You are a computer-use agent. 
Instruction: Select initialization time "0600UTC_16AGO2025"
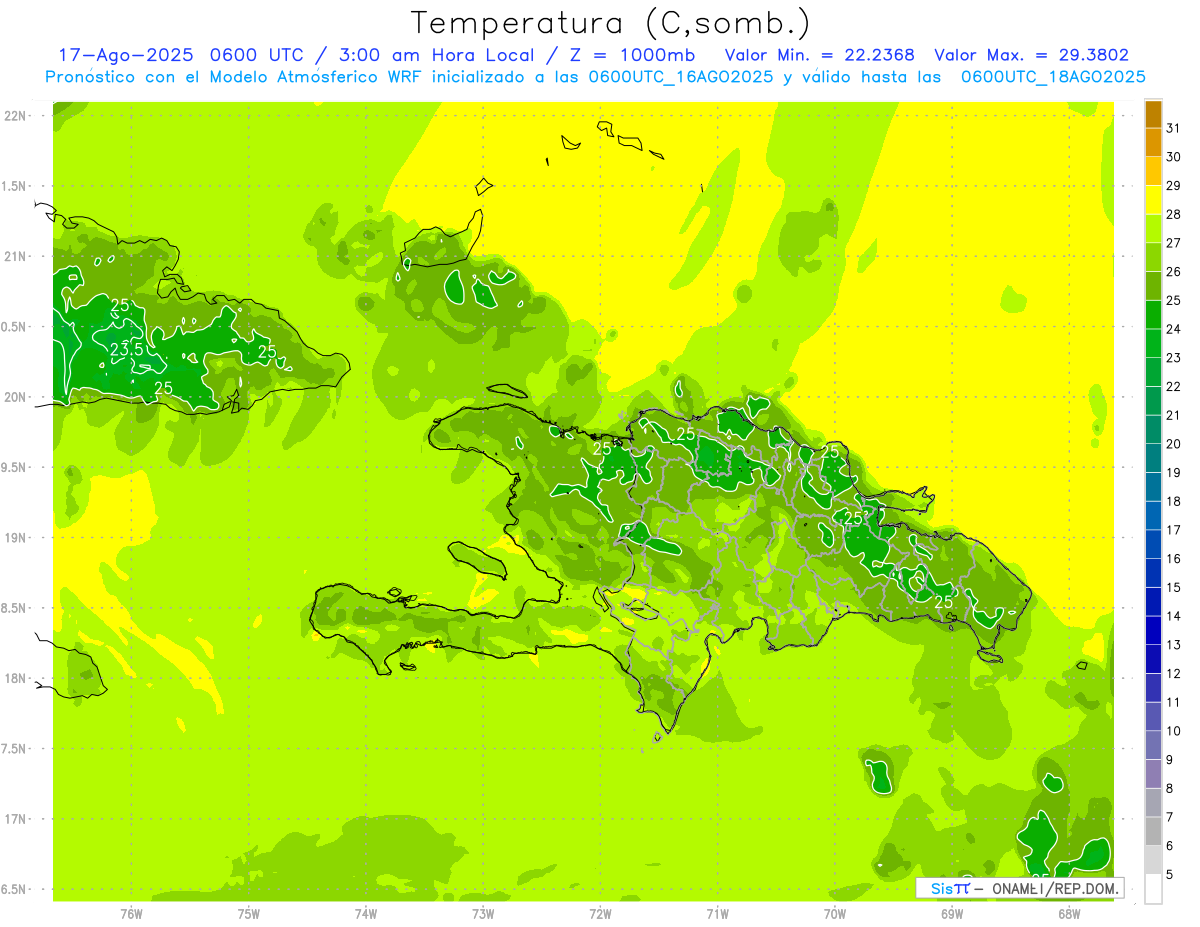681,77
